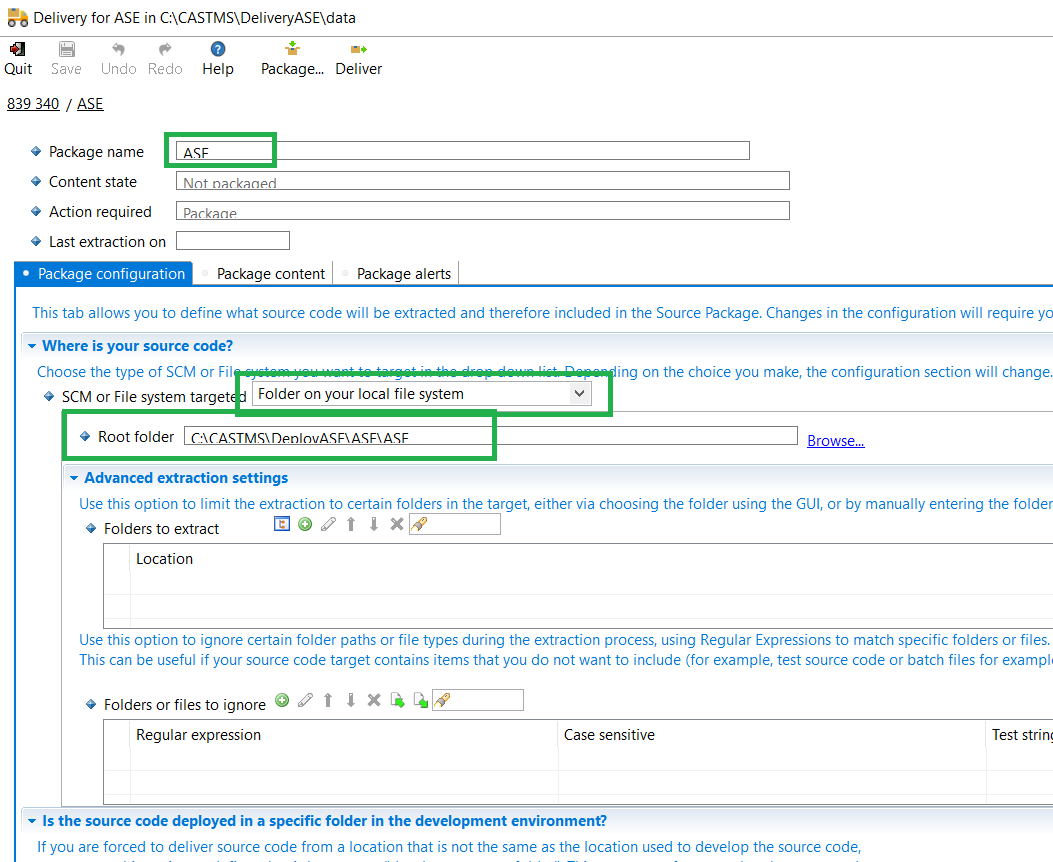Image resolution: width=1053 pixels, height=862 pixels.
Task: Switch to the Package alerts tab
Action: (x=403, y=274)
